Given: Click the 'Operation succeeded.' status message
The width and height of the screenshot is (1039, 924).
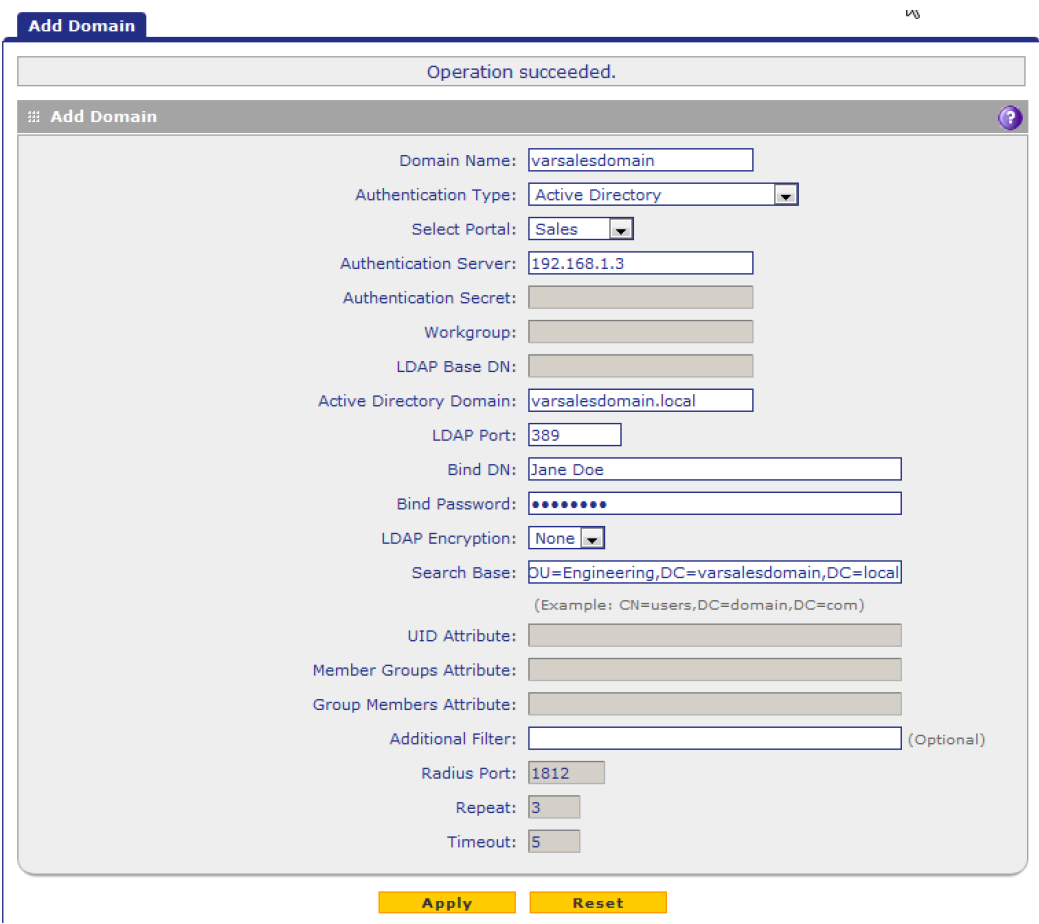Looking at the screenshot, I should coord(521,72).
